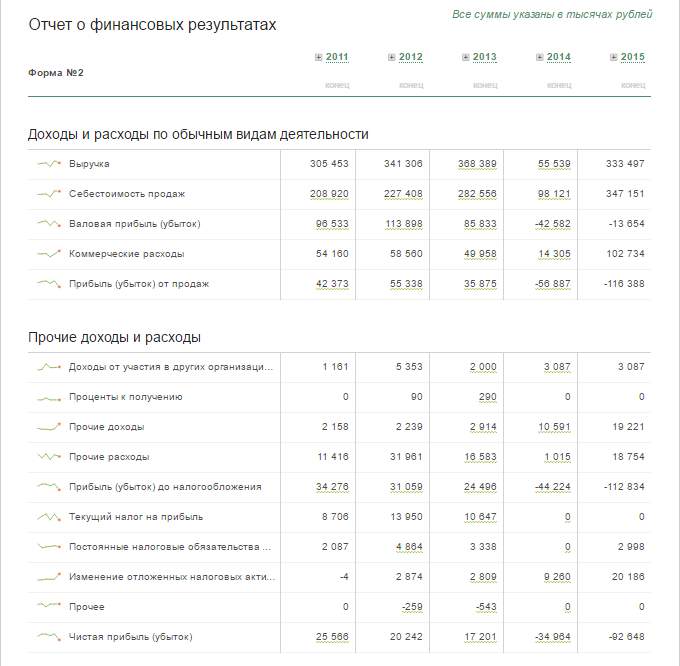Click the 2013 year link
Screen dimensions: 680x666
pos(485,57)
